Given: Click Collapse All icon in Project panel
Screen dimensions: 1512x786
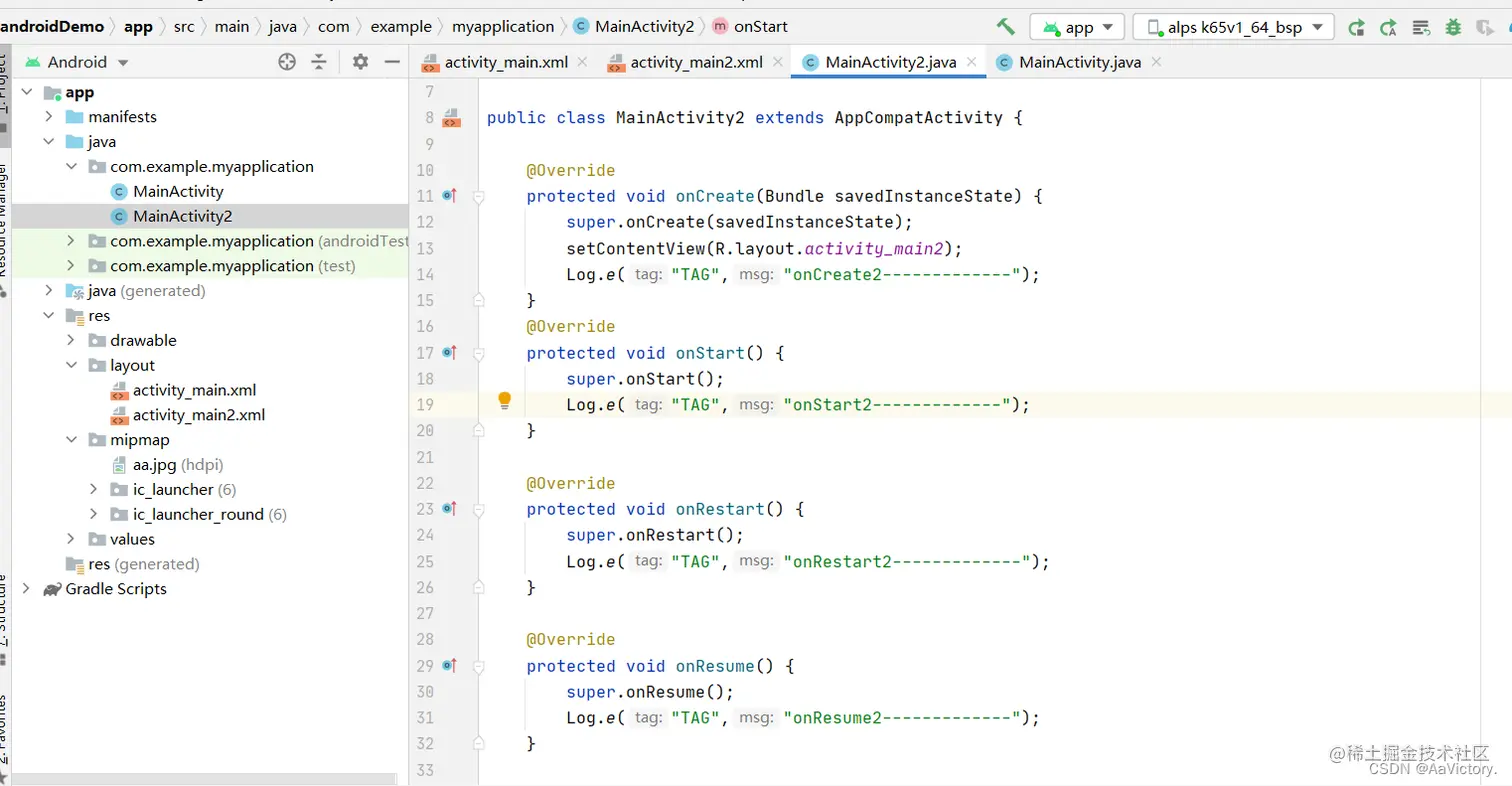Looking at the screenshot, I should coord(319,62).
